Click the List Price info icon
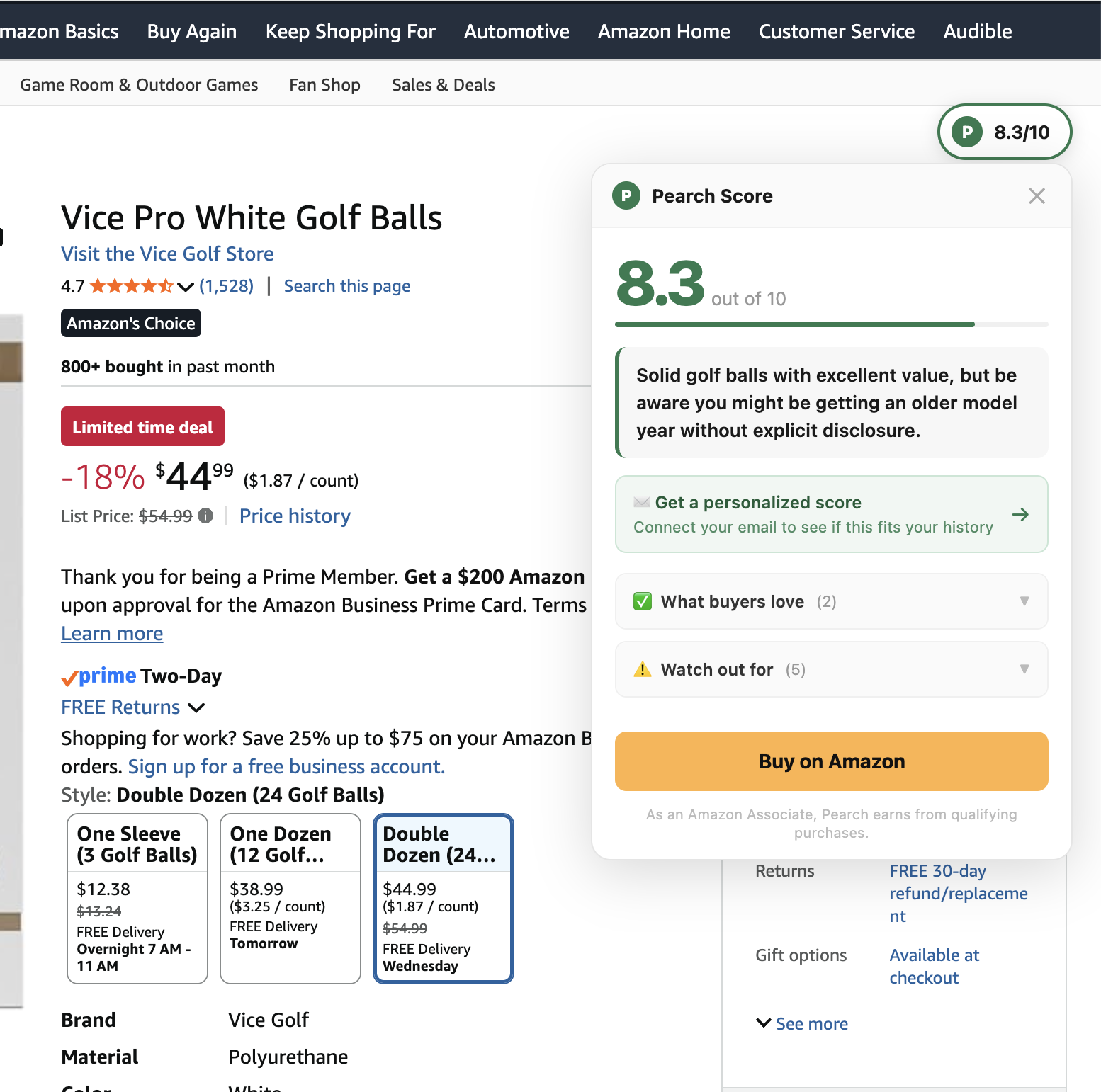 (205, 516)
